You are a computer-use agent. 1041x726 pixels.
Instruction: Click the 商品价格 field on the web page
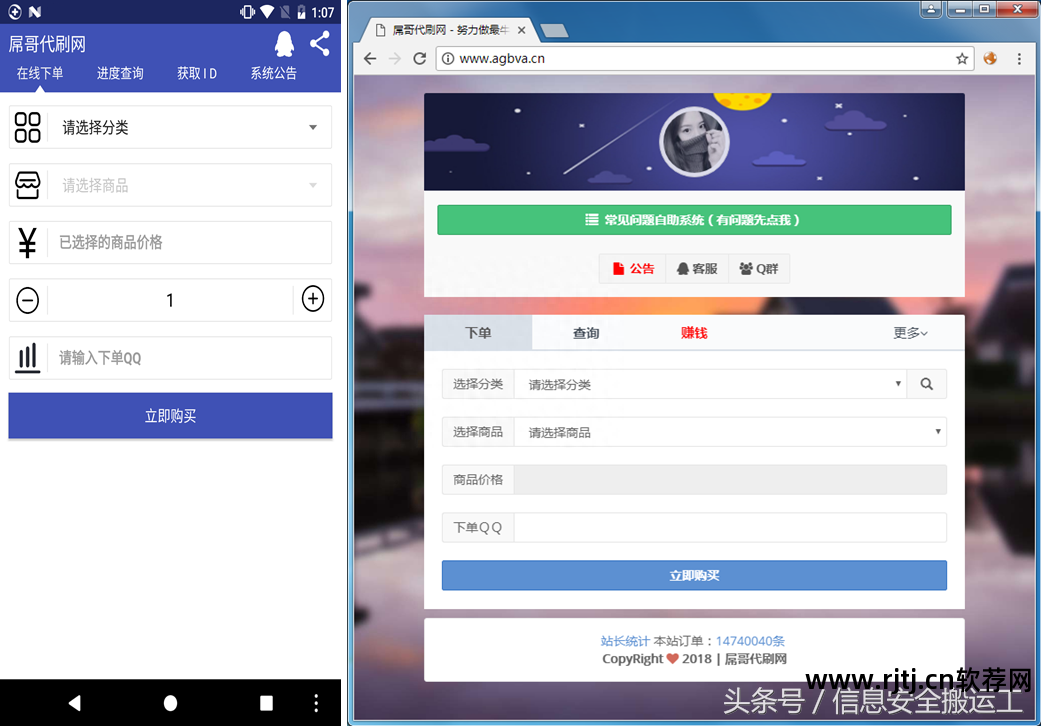730,480
